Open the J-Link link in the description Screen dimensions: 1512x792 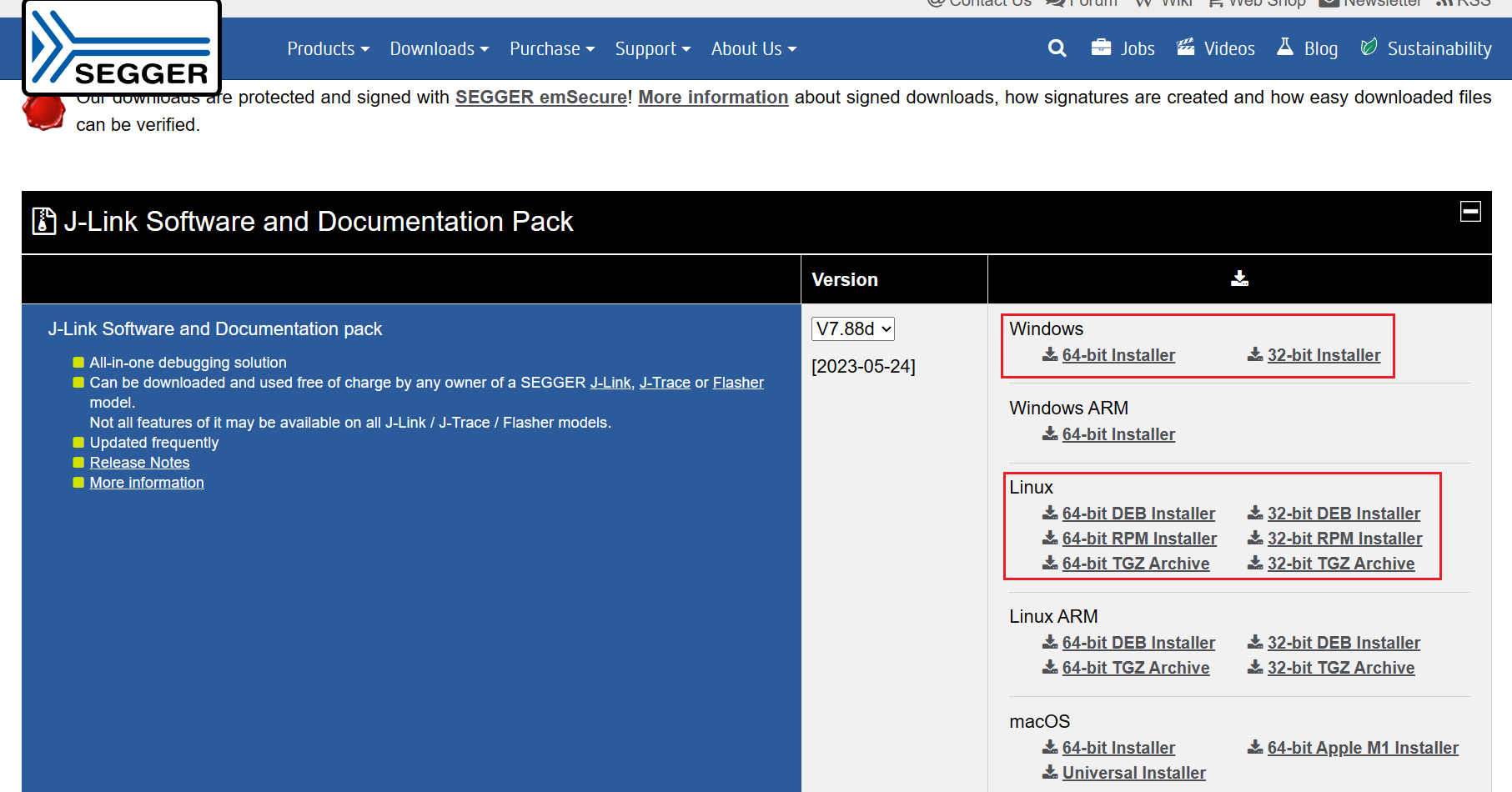click(x=610, y=383)
